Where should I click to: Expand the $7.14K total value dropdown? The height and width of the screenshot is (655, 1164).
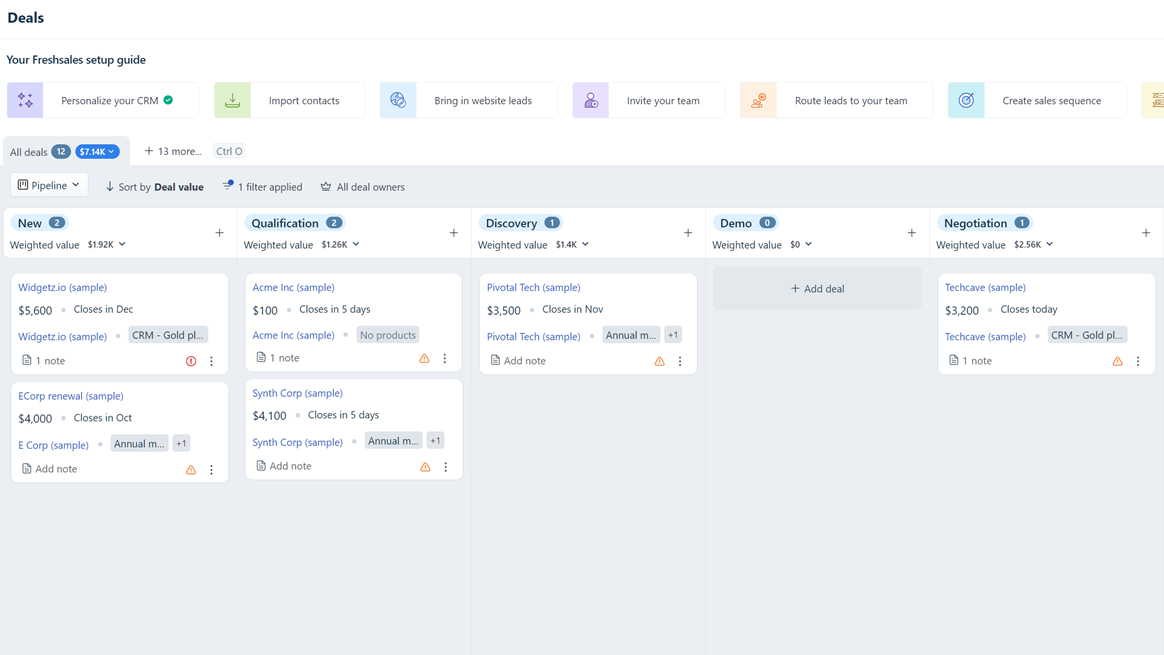[x=97, y=151]
